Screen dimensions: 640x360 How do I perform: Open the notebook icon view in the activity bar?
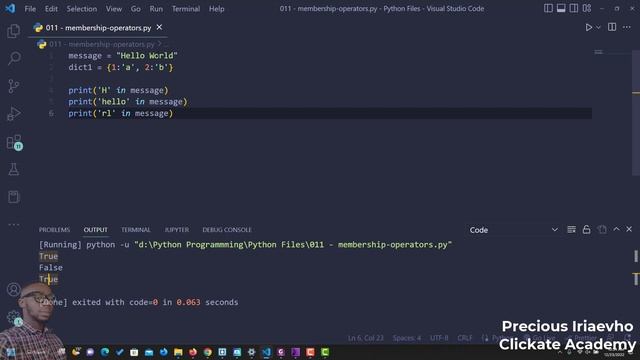point(13,197)
